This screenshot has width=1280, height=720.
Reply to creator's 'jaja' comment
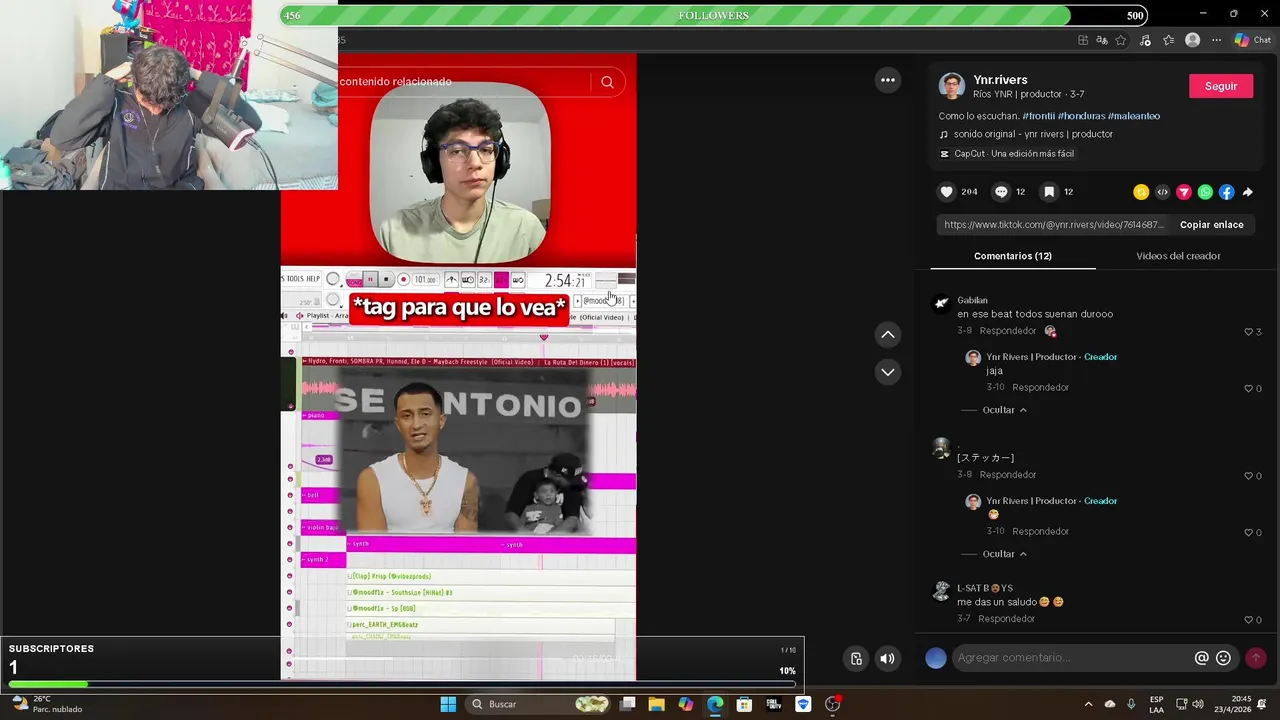click(x=1040, y=387)
